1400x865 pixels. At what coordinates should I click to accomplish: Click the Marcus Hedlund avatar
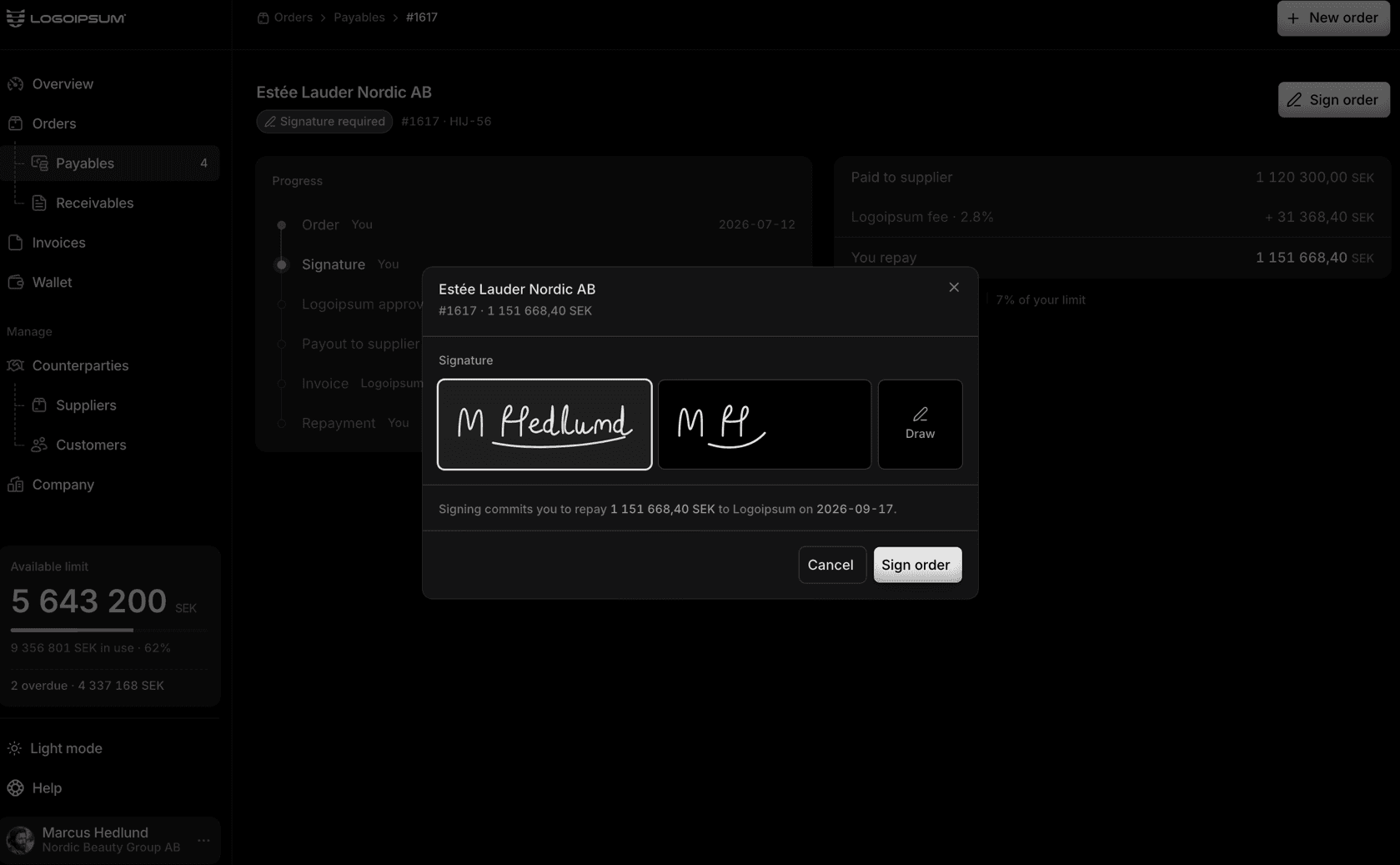coord(20,840)
